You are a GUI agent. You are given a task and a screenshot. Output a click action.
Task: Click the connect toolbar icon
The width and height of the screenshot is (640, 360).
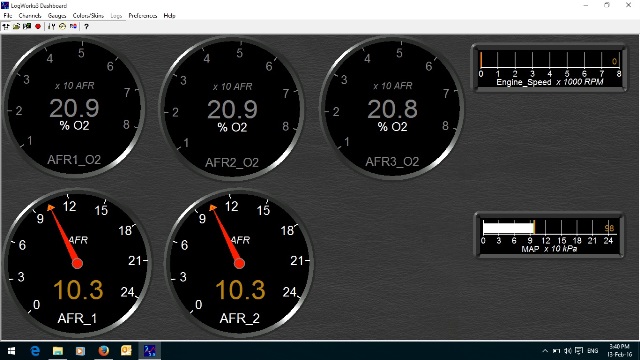[6, 27]
